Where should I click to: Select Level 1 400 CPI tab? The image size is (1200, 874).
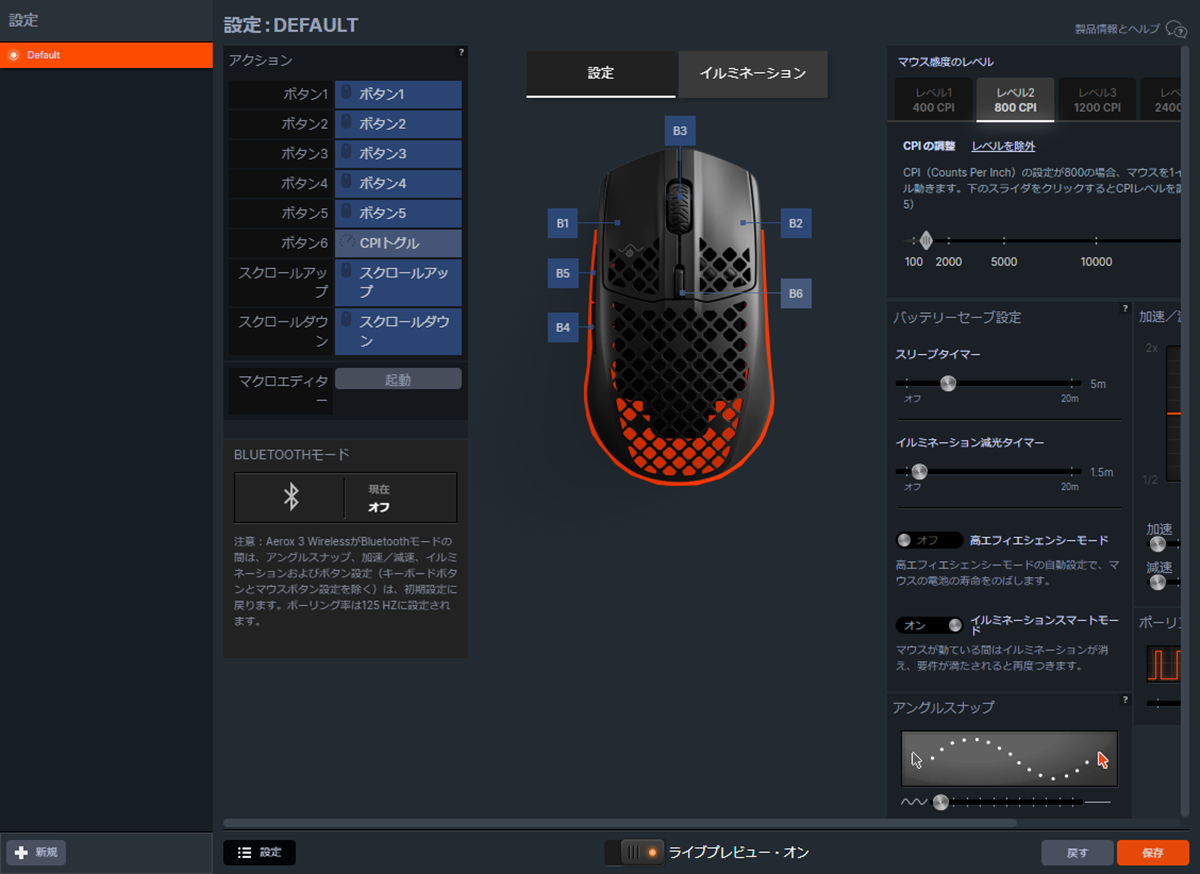click(x=933, y=99)
